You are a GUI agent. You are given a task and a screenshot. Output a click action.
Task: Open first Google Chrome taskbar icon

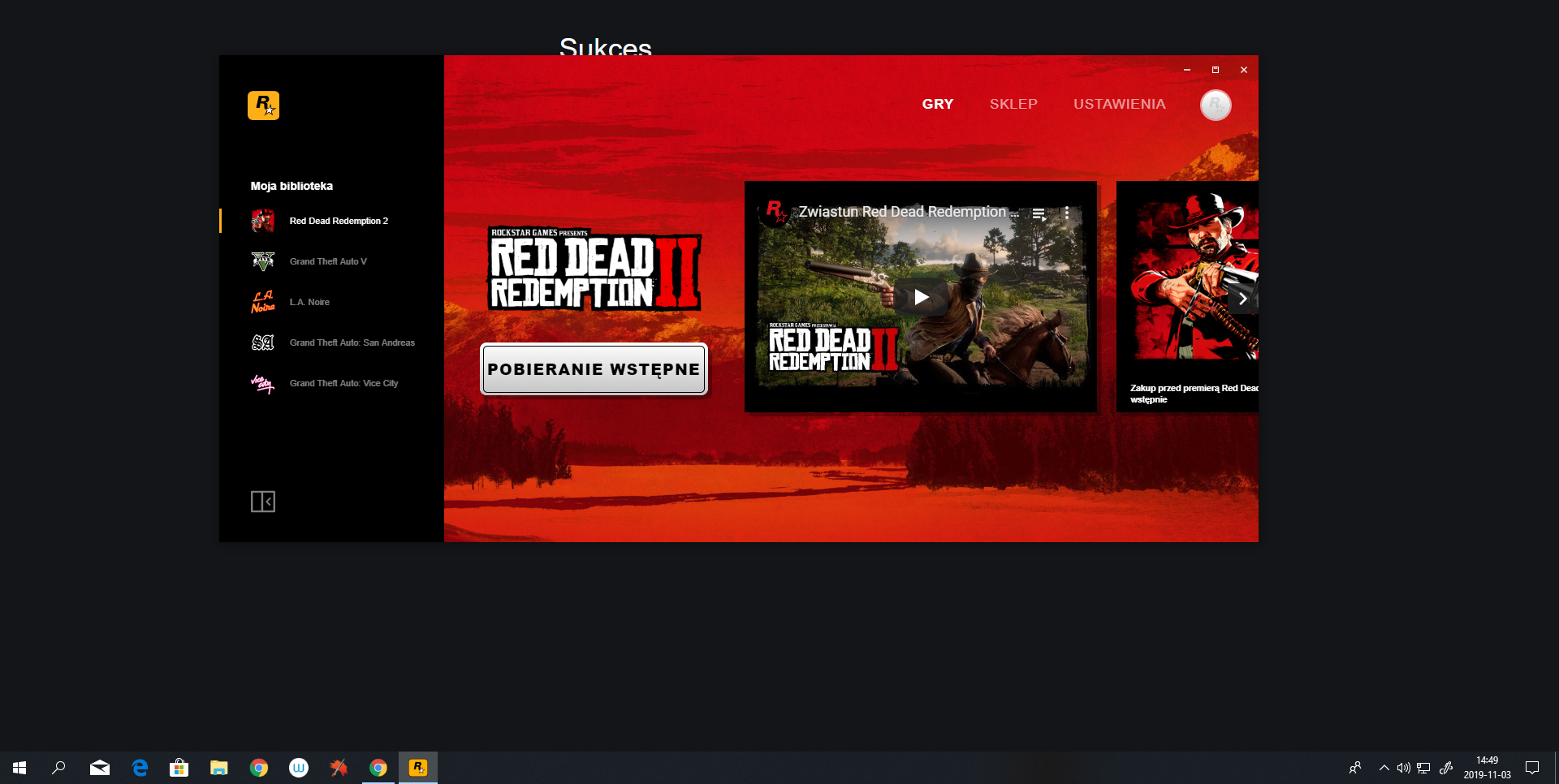coord(259,768)
